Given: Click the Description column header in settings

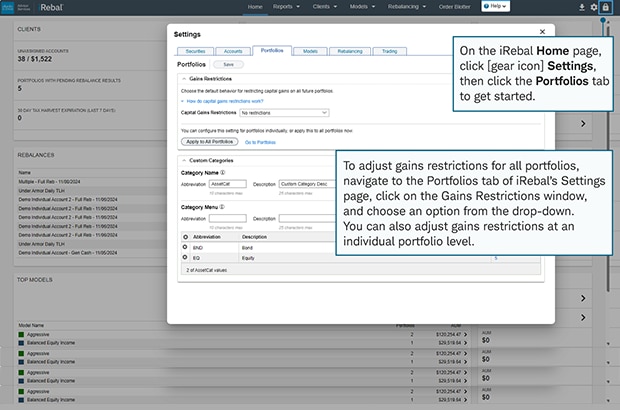Looking at the screenshot, I should point(254,237).
